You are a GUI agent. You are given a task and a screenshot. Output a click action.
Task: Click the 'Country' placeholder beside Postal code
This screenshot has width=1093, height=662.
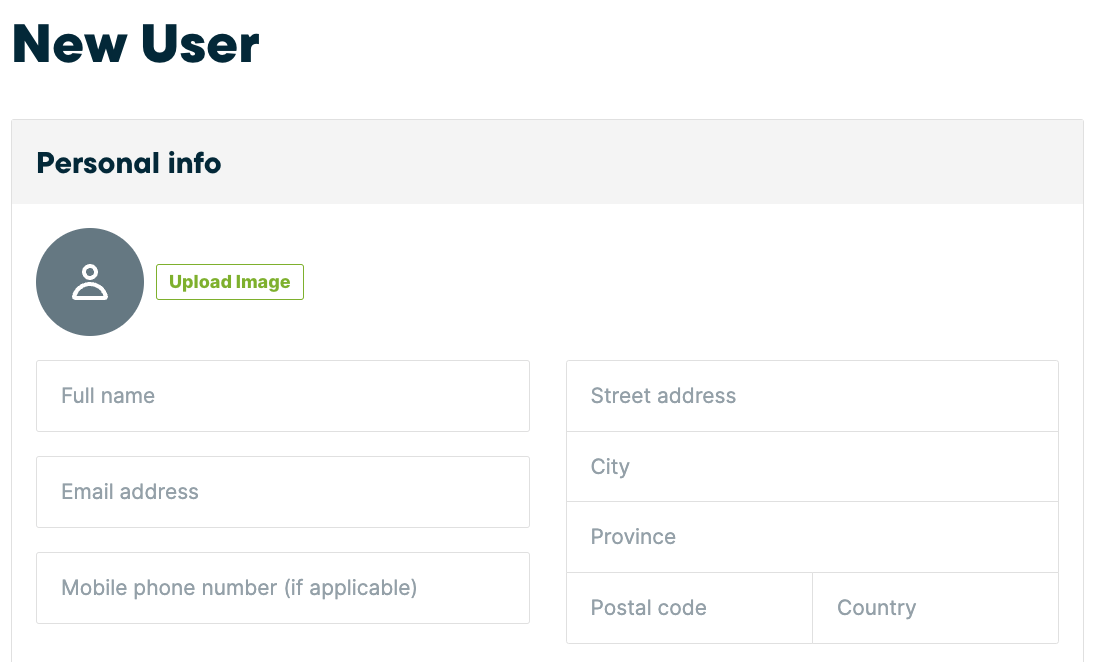[x=876, y=608]
